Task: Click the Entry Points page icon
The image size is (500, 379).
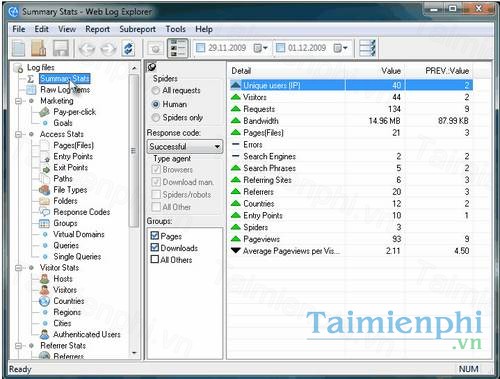Action: pos(45,157)
